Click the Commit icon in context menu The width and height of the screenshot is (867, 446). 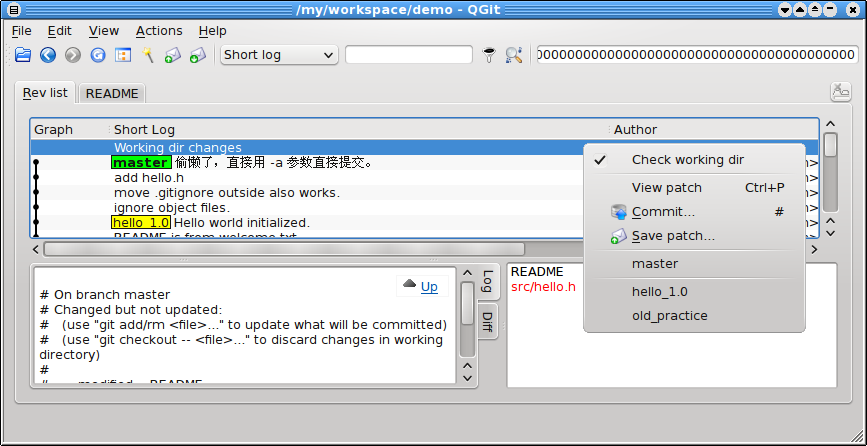[x=619, y=212]
